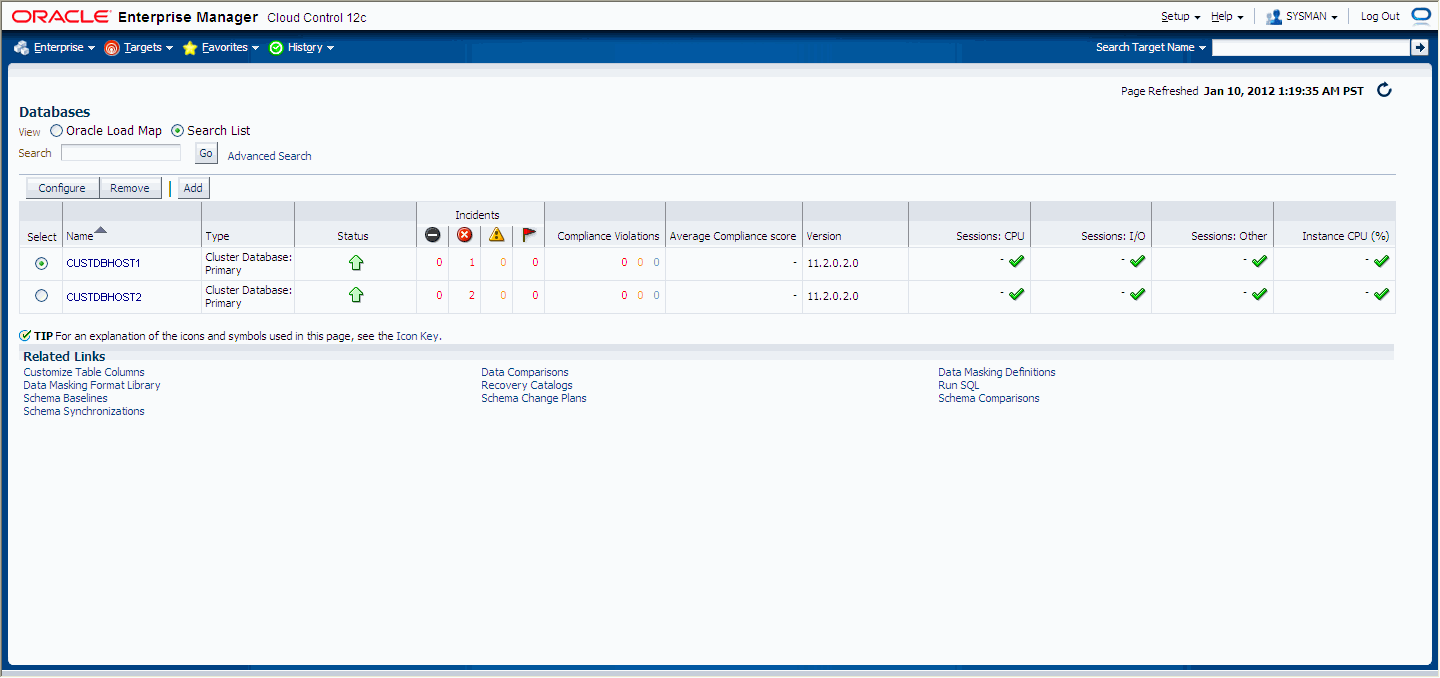
Task: Open the Targets menu
Action: [139, 47]
